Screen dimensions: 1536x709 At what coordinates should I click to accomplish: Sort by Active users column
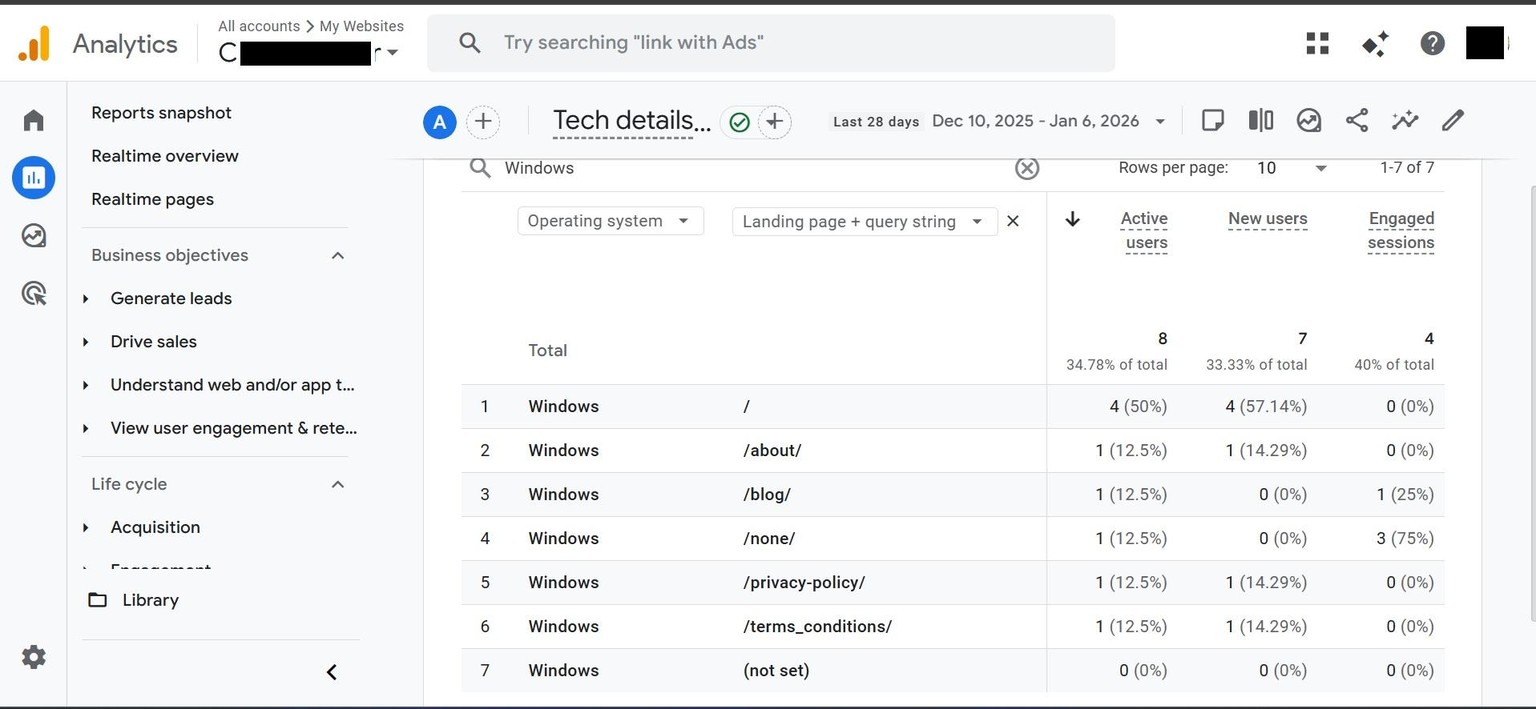tap(1145, 231)
